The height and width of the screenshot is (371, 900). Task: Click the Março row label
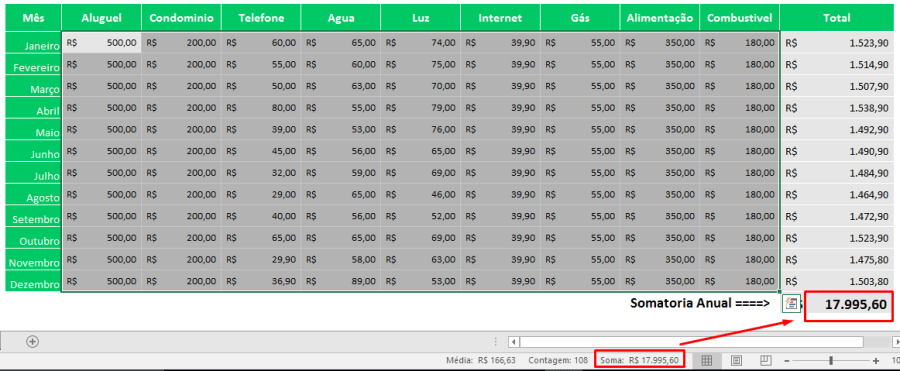coord(33,86)
